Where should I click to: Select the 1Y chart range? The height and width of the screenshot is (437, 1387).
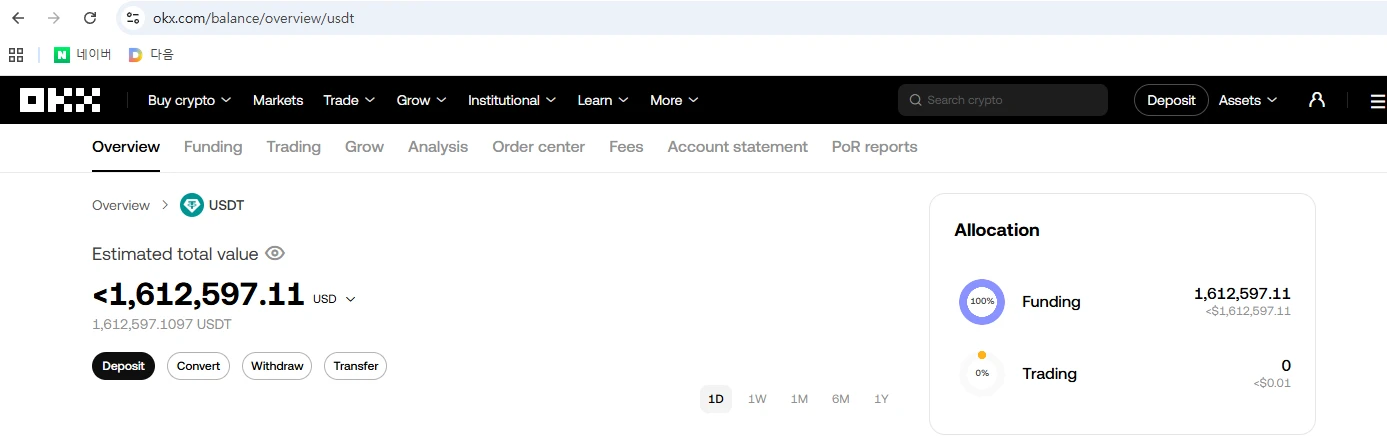(881, 399)
